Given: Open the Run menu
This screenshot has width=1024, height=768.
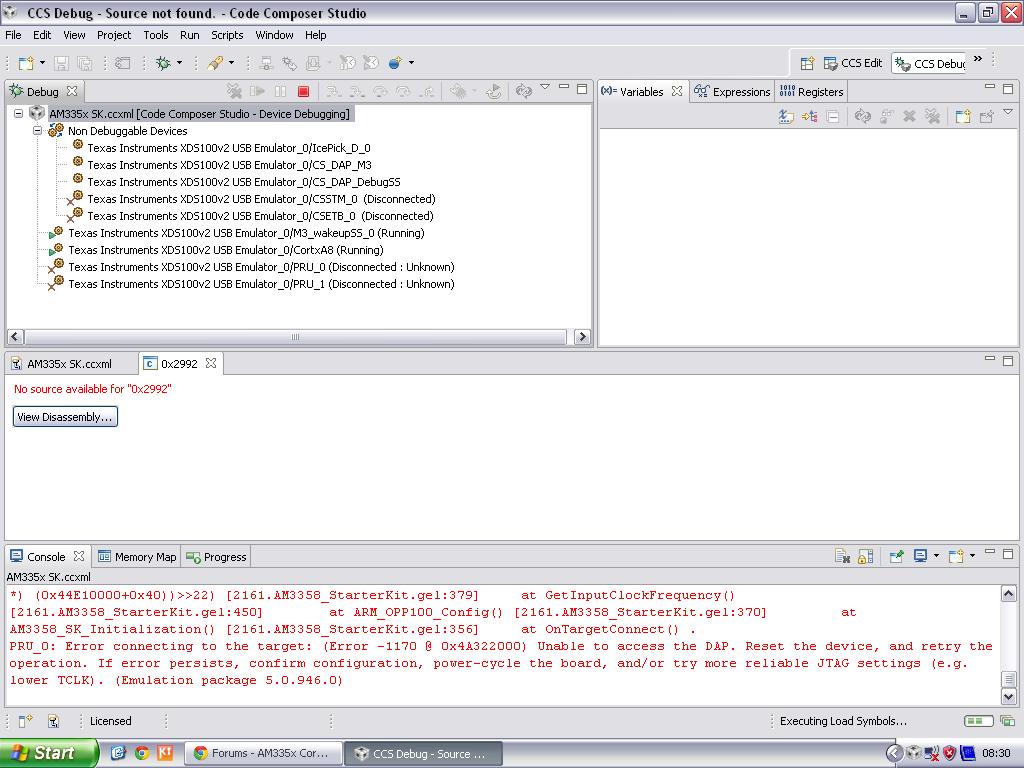Looking at the screenshot, I should pos(189,35).
